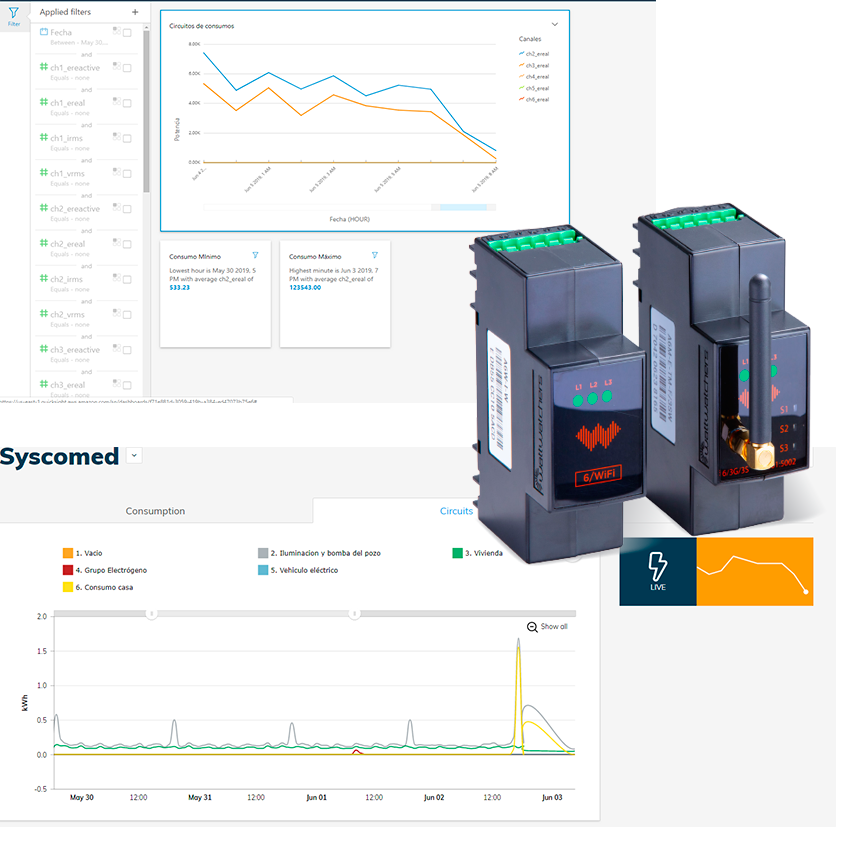The height and width of the screenshot is (850, 850).
Task: Check the Fecha filter checkbox
Action: click(x=127, y=33)
